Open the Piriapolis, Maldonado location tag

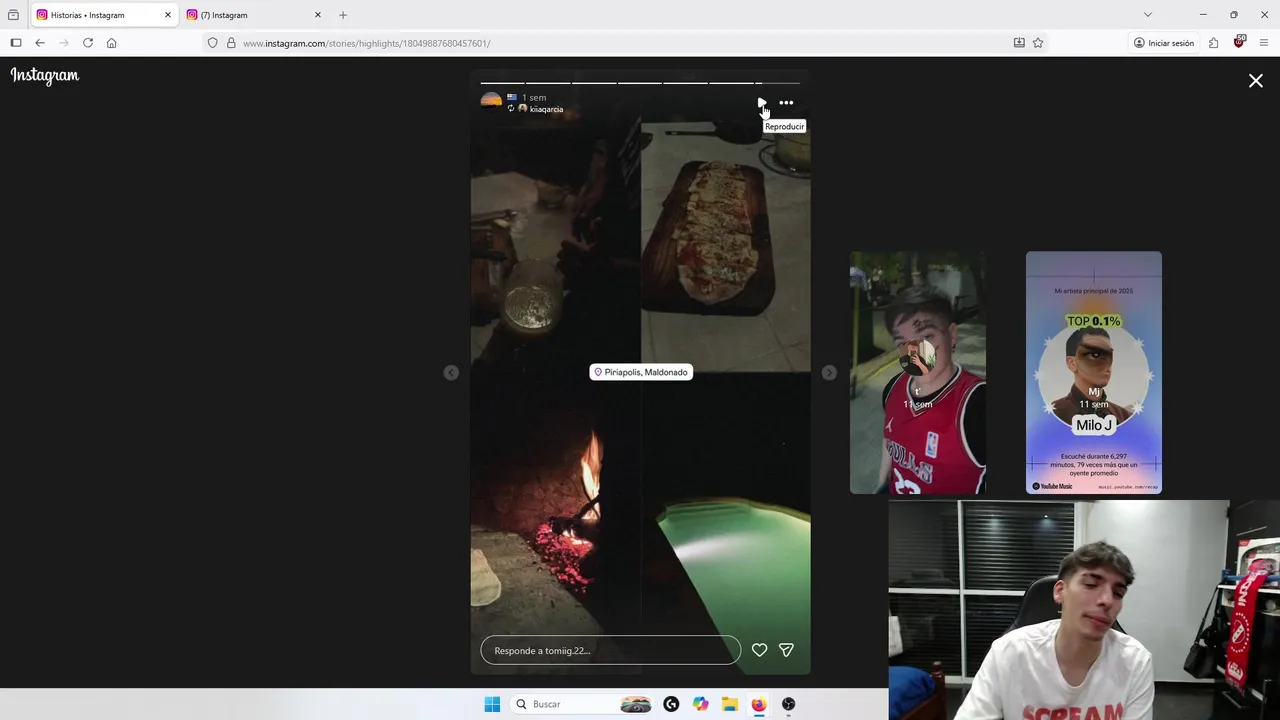(x=641, y=372)
